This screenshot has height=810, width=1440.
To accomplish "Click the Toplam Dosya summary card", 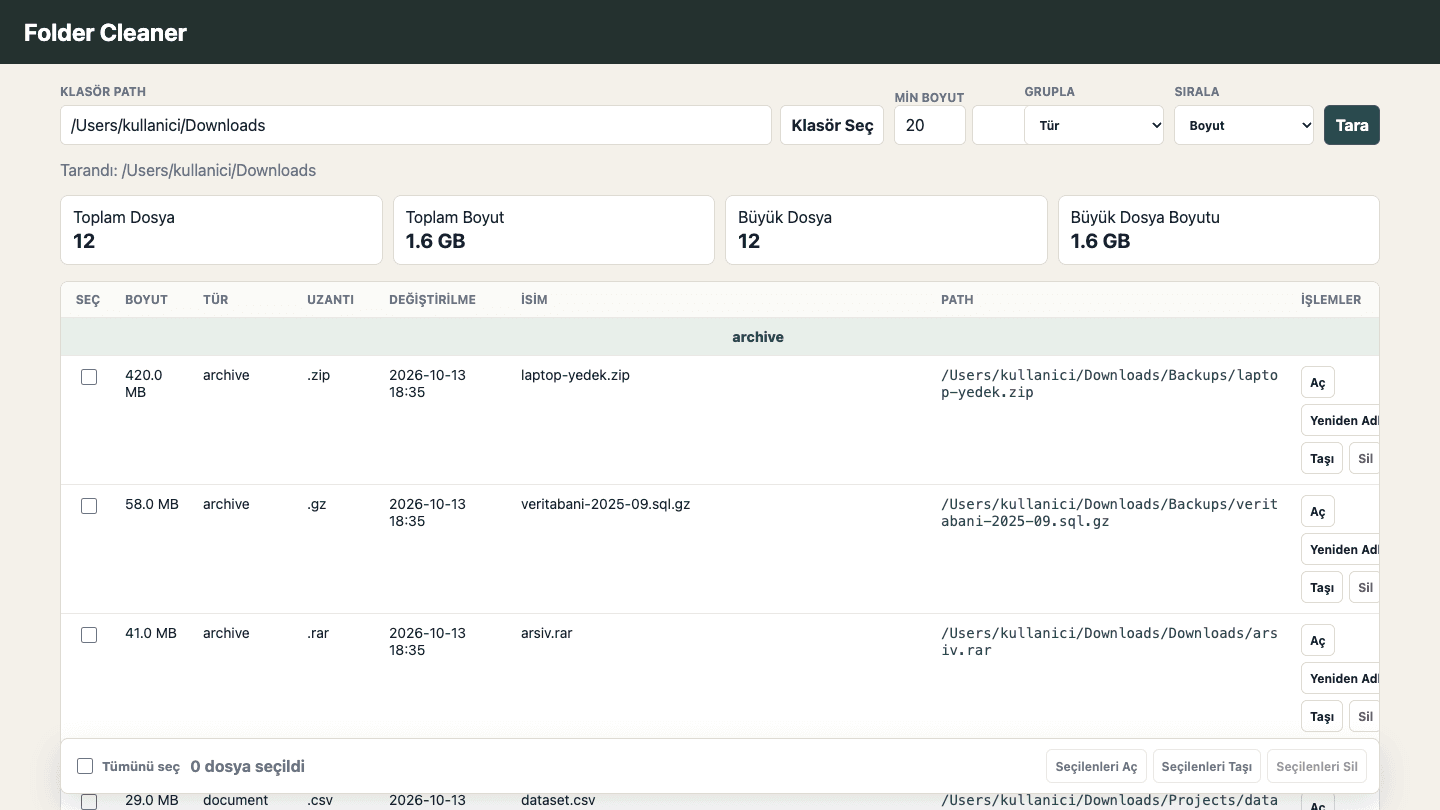I will [x=221, y=230].
